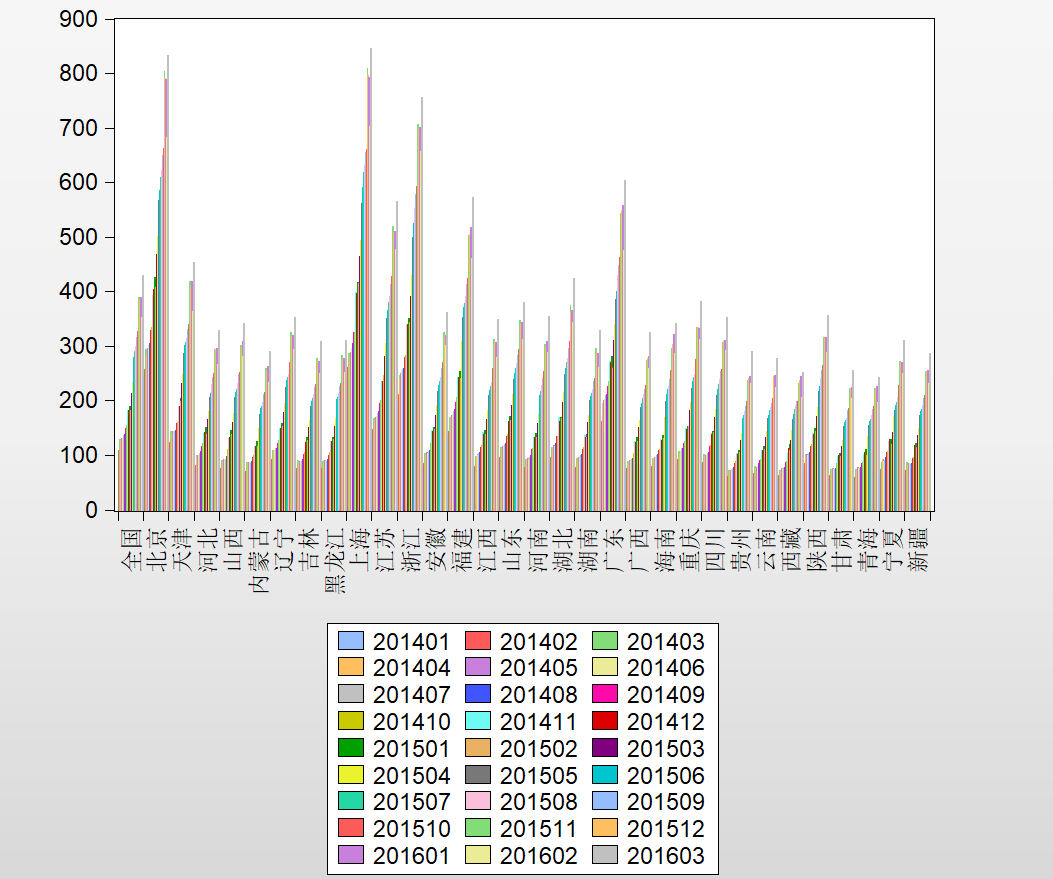Click the 201505 dark gray swatch

click(478, 776)
